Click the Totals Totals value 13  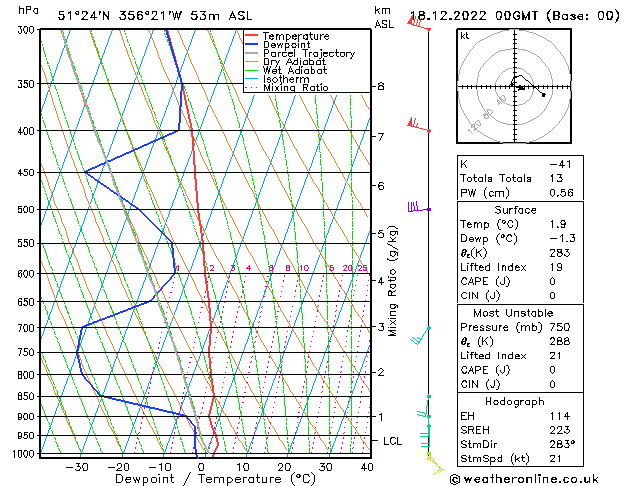click(556, 178)
